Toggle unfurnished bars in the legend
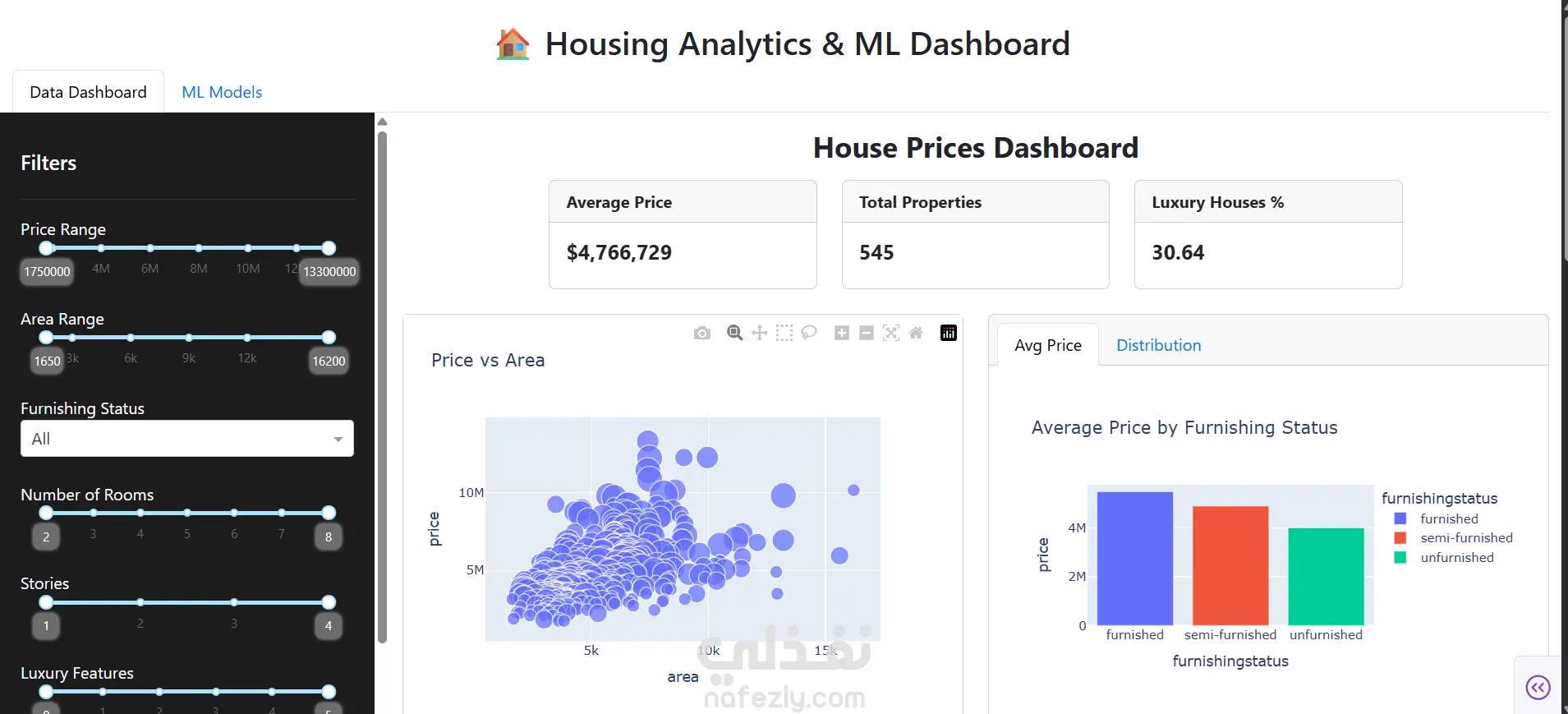 click(x=1456, y=558)
